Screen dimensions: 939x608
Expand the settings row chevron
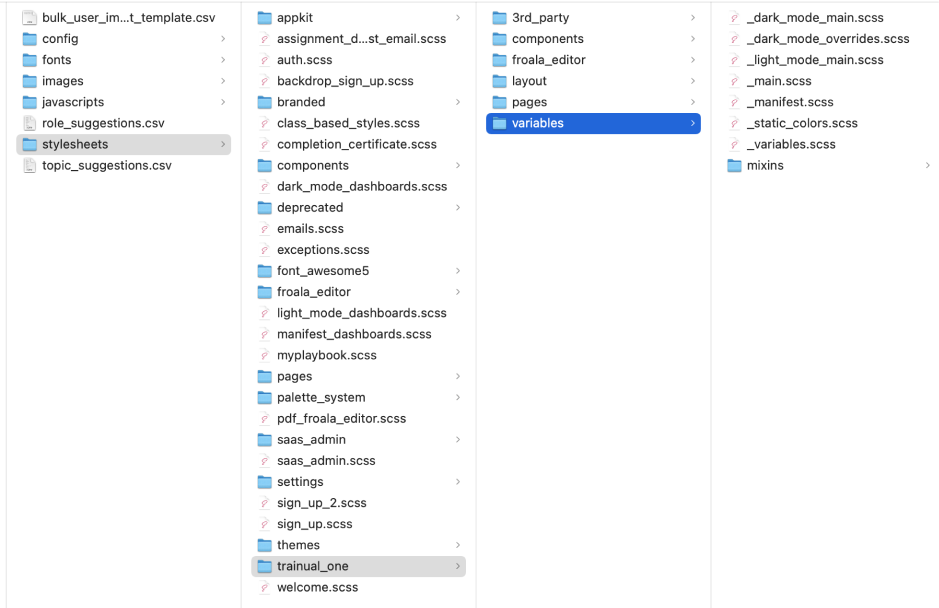458,482
